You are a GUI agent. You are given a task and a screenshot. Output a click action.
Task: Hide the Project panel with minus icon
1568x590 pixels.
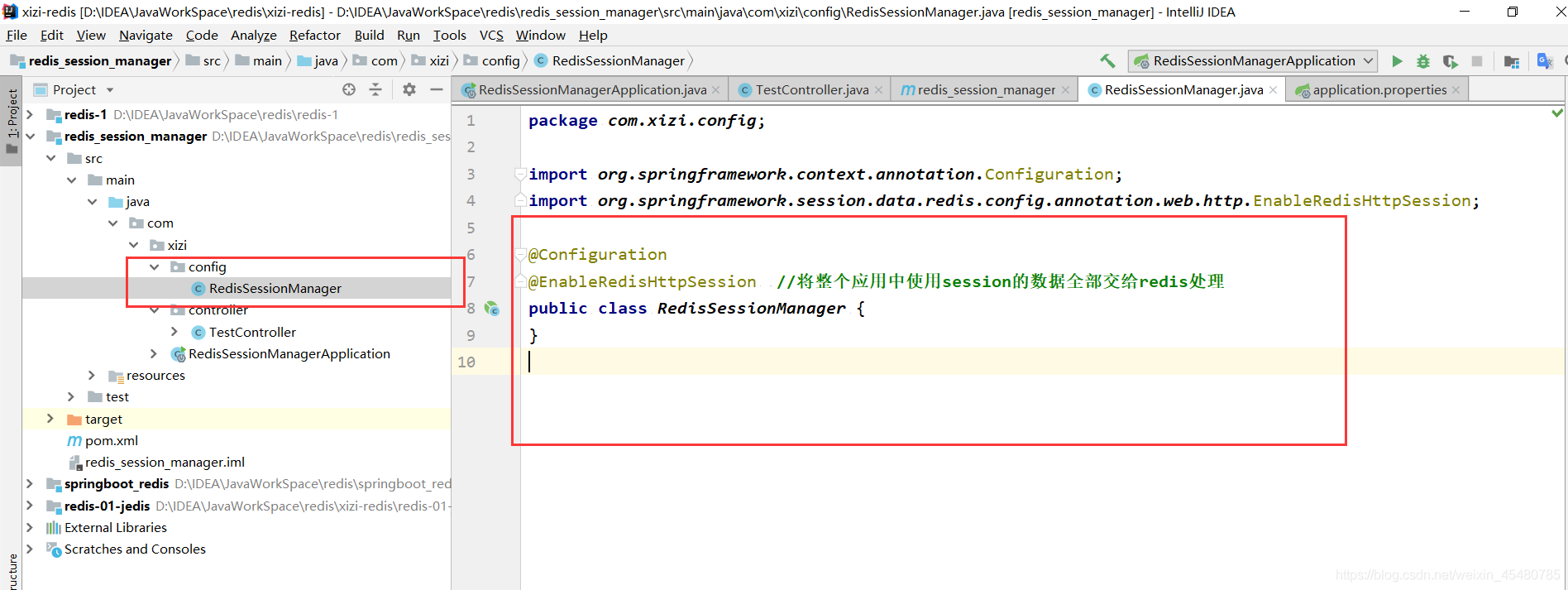(437, 89)
